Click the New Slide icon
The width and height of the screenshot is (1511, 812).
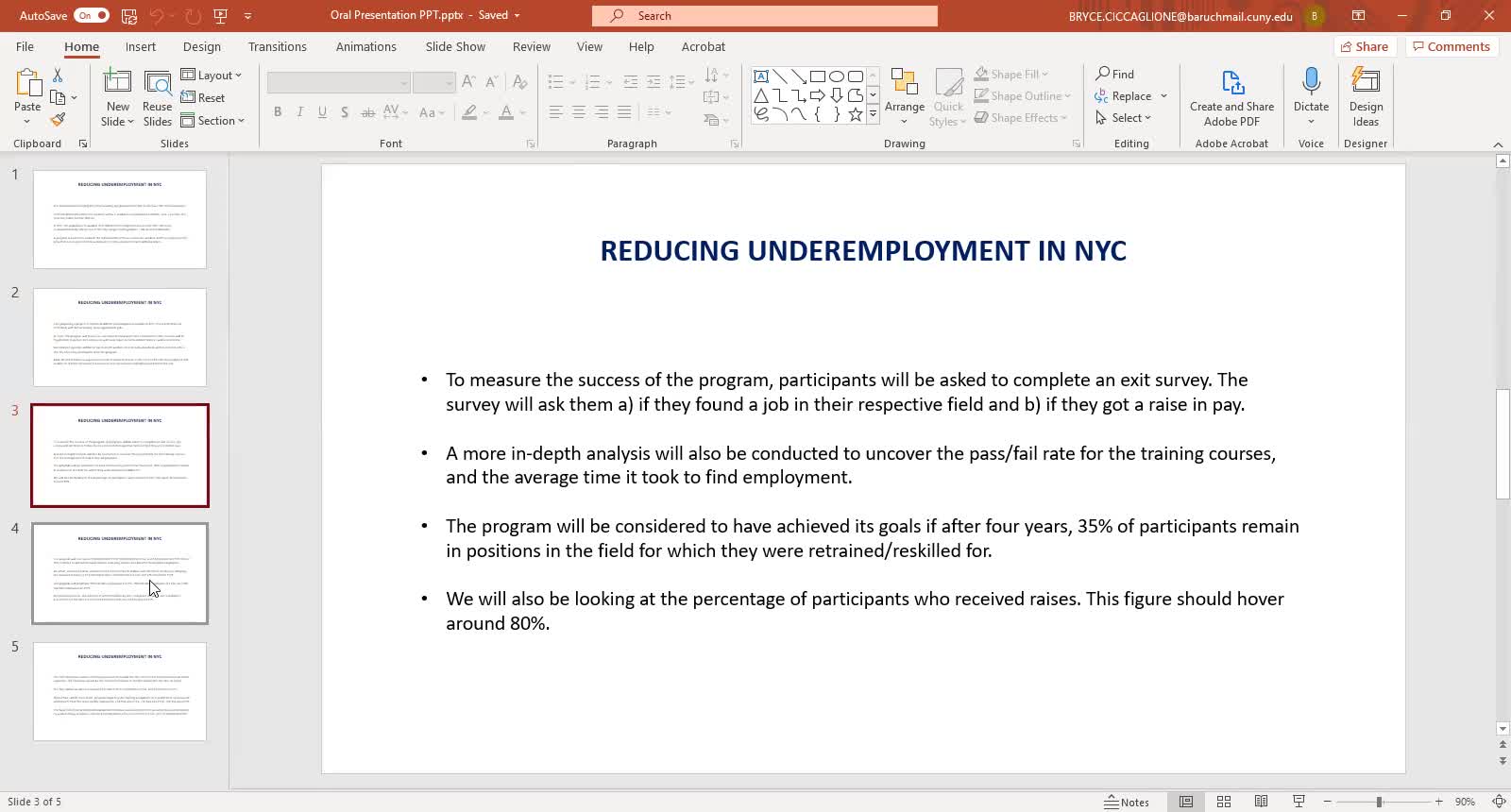[x=118, y=84]
